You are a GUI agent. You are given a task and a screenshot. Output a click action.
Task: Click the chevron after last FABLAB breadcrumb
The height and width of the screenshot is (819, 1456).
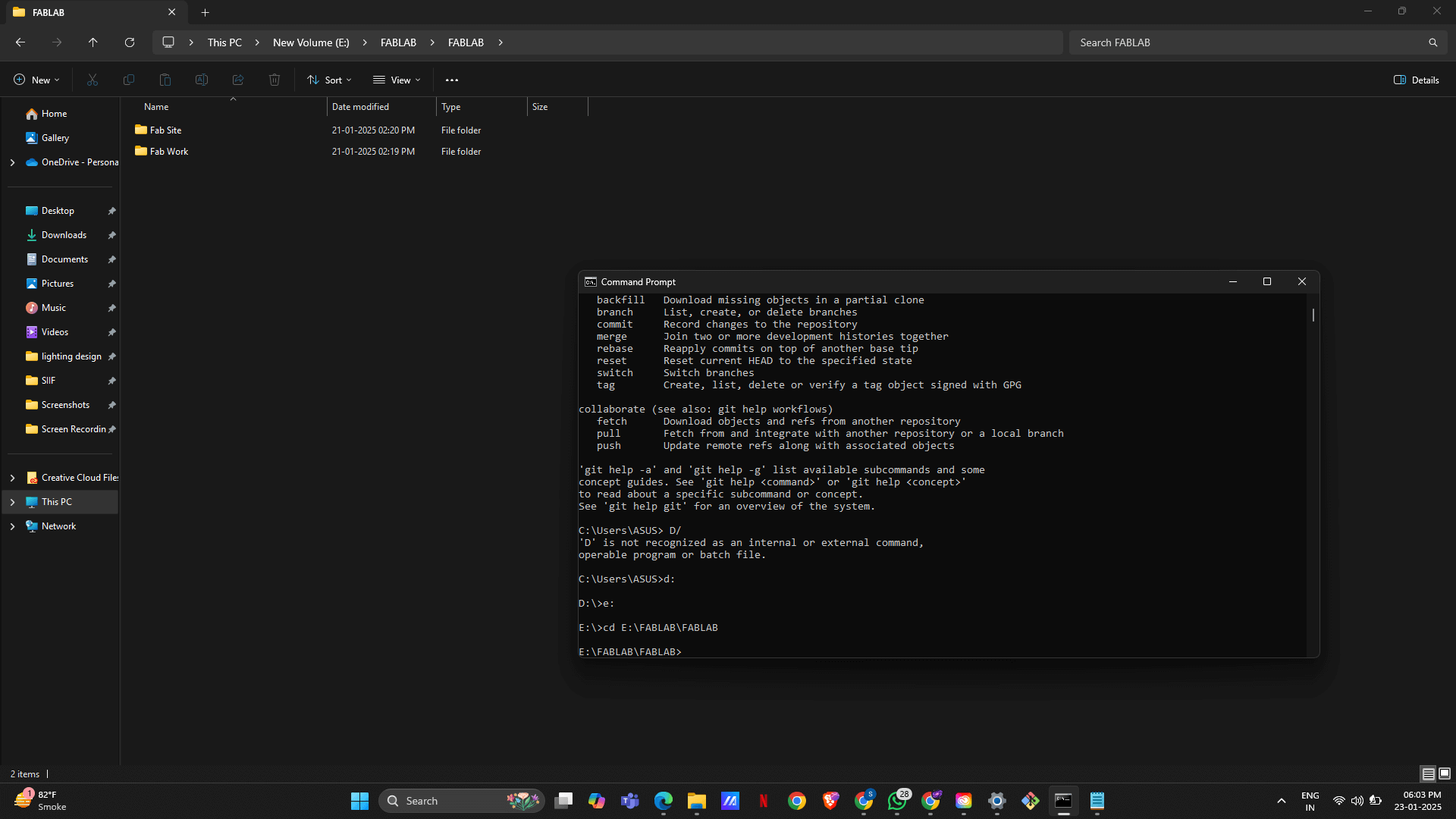[500, 42]
